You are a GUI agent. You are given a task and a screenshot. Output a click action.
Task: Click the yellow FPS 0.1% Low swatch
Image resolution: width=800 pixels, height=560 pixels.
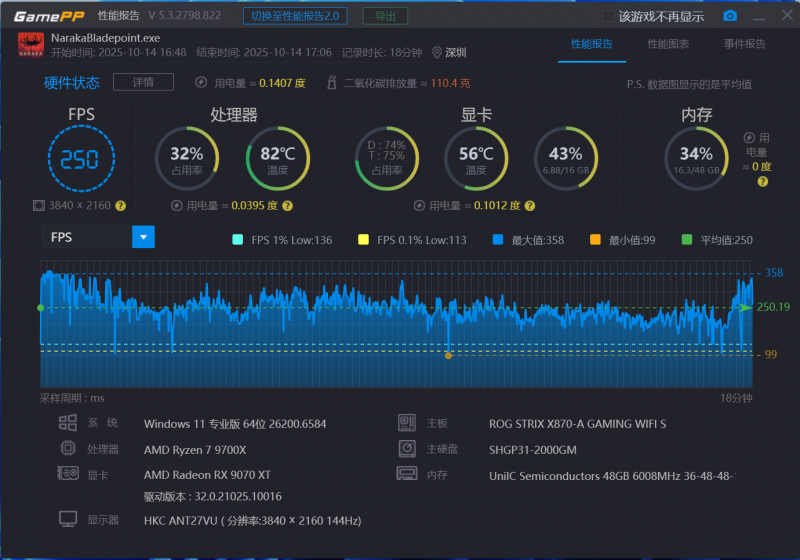pos(364,240)
